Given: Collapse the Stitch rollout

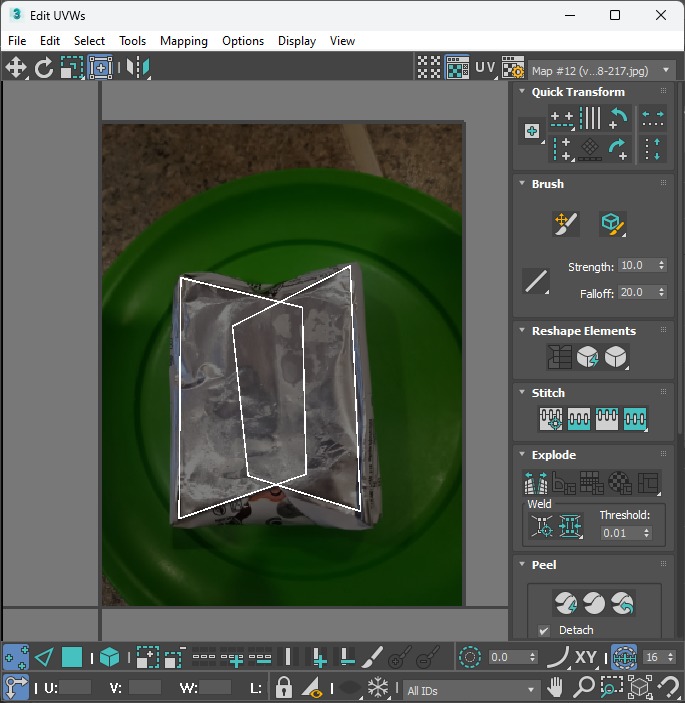Looking at the screenshot, I should point(522,392).
